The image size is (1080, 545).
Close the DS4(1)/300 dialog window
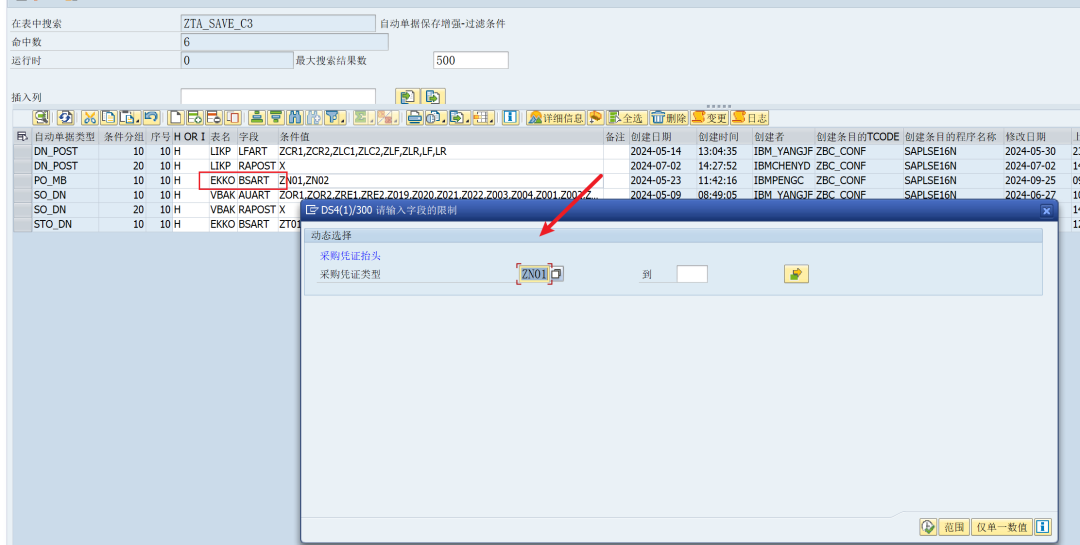pos(1046,211)
